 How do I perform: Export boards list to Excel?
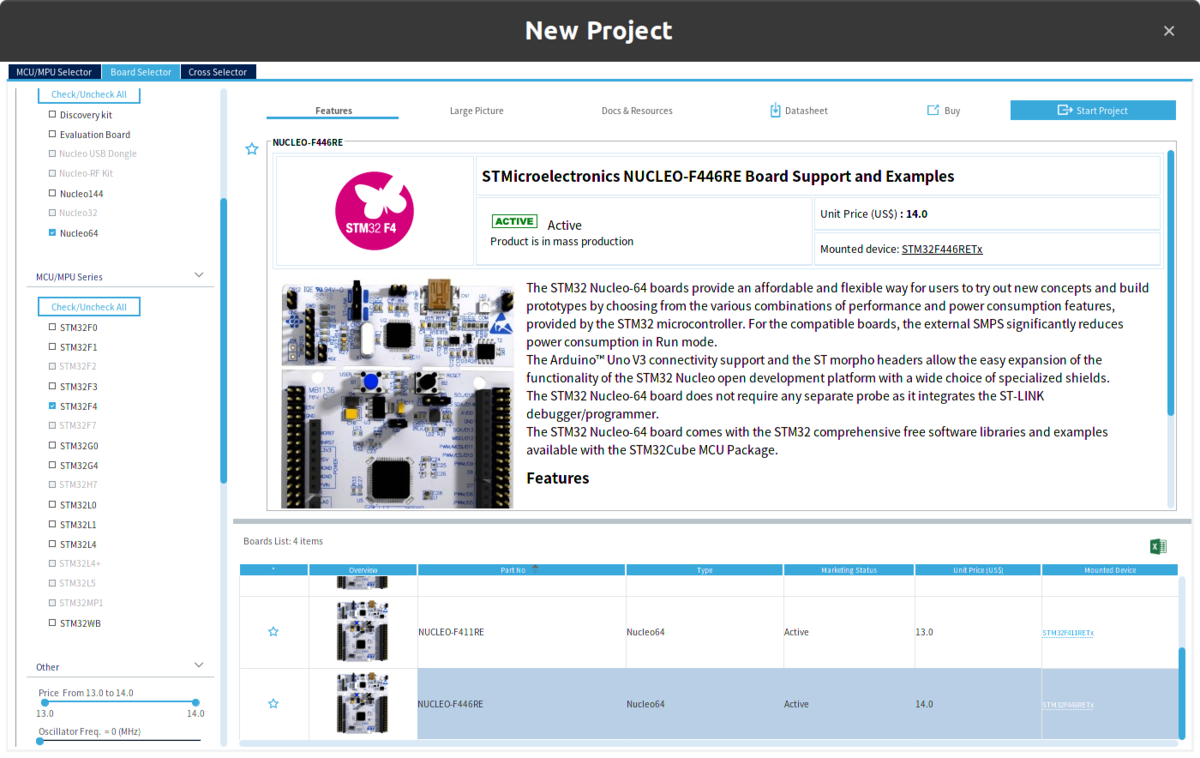point(1158,546)
